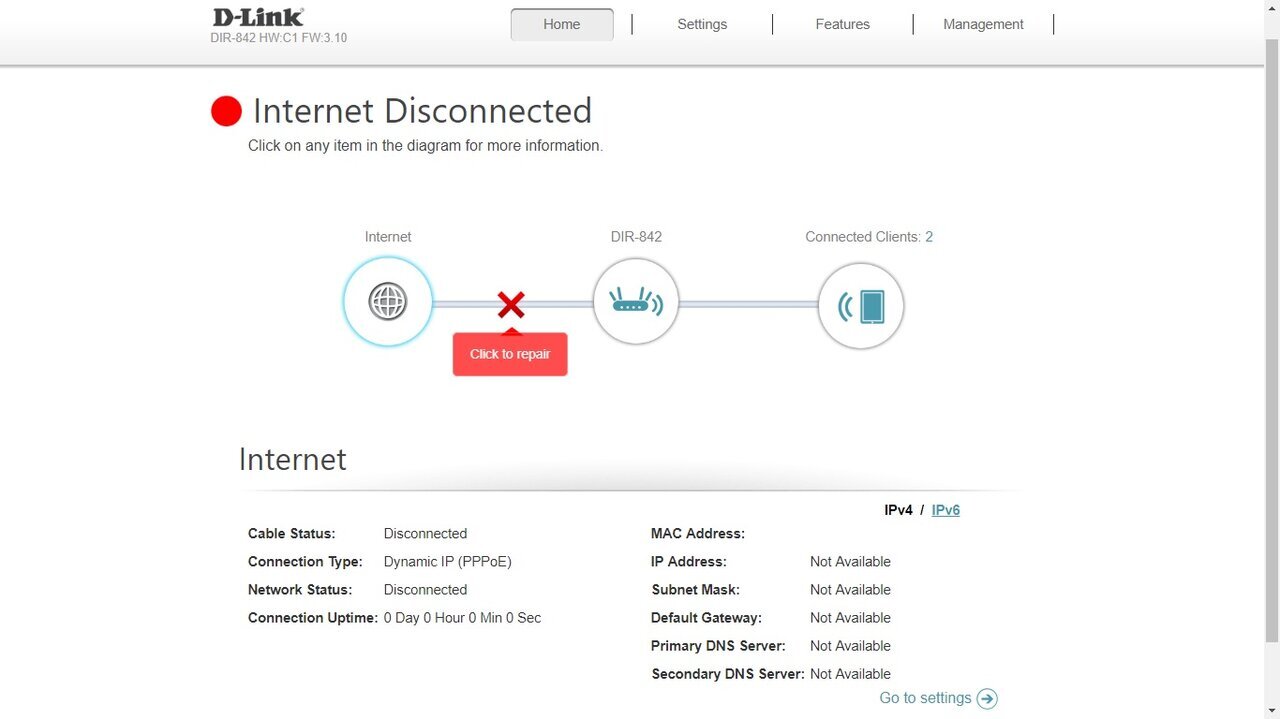
Task: Open the Settings menu
Action: tap(702, 24)
